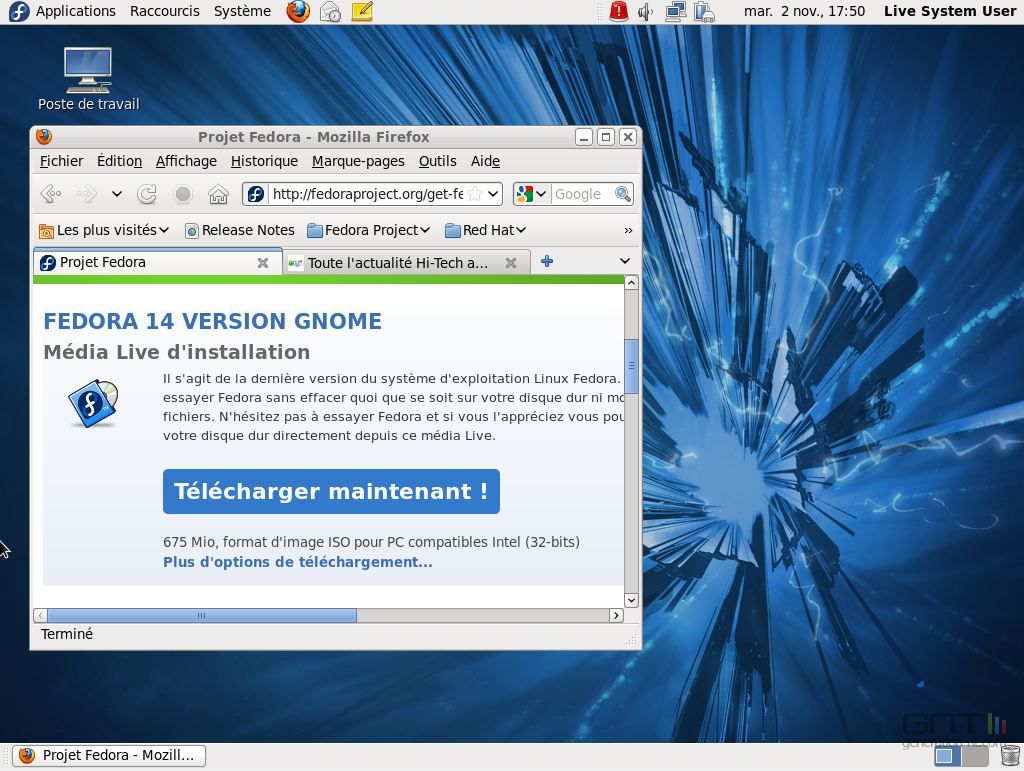Click the Télécharger maintenant ! button

331,492
